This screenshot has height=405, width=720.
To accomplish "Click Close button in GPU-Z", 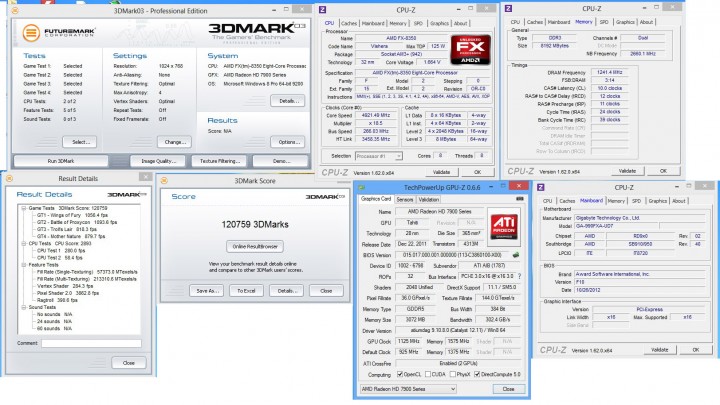I will point(508,389).
